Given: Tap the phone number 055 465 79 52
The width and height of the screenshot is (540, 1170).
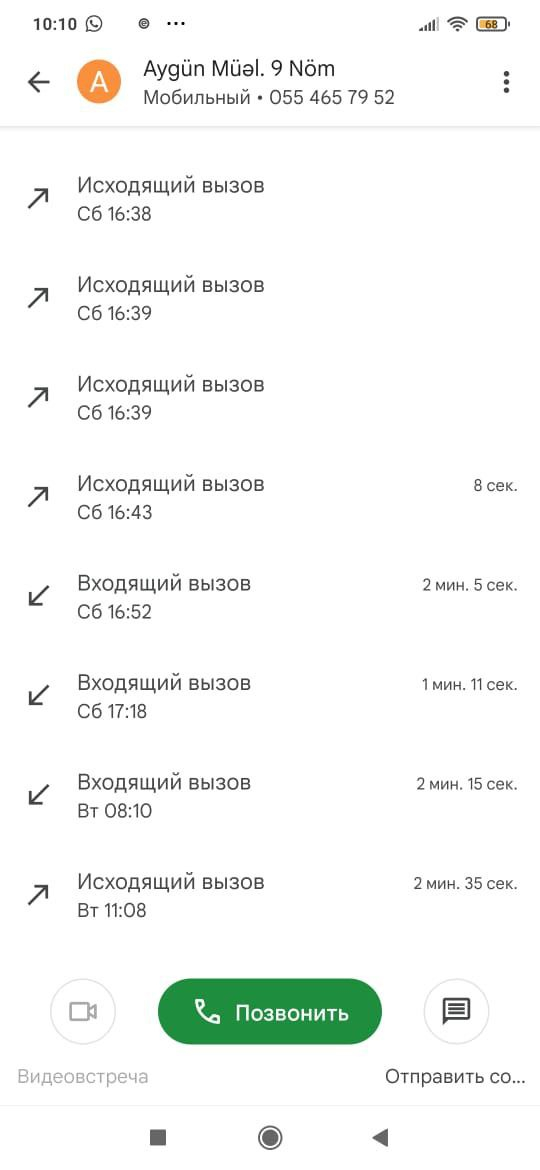Looking at the screenshot, I should [331, 98].
